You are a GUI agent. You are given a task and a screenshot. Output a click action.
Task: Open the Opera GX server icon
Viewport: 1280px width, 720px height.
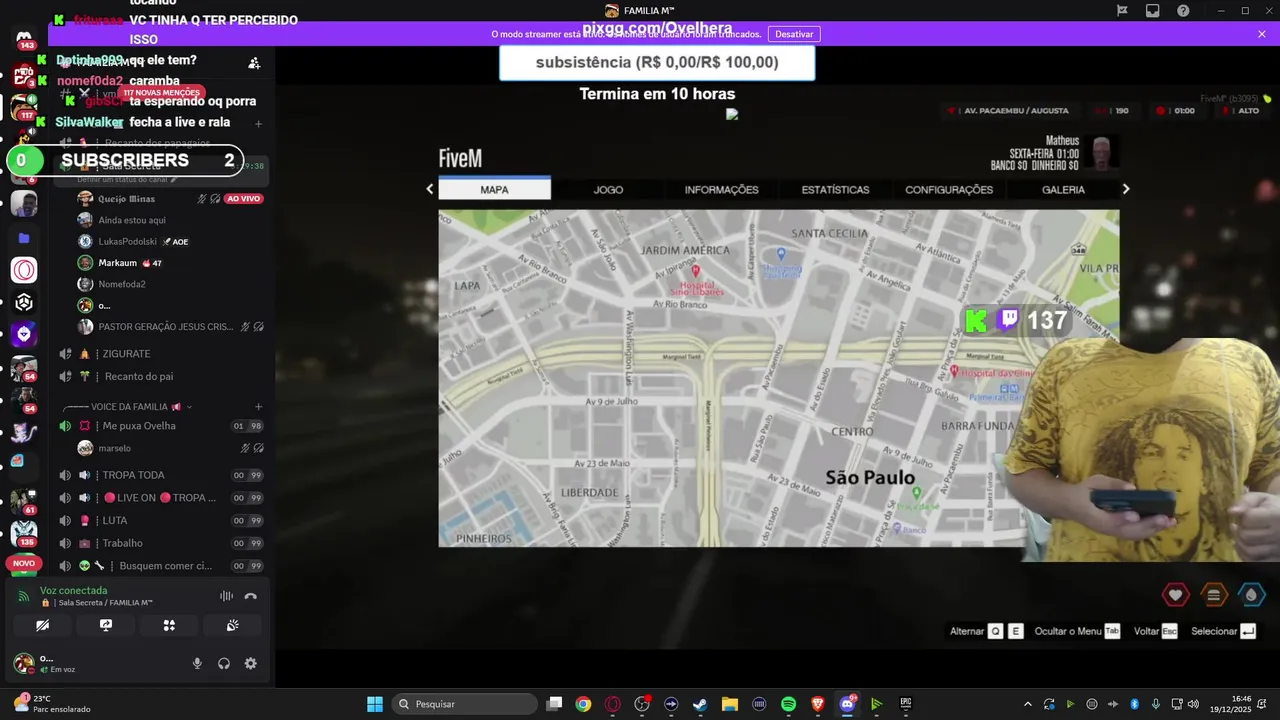click(x=24, y=270)
